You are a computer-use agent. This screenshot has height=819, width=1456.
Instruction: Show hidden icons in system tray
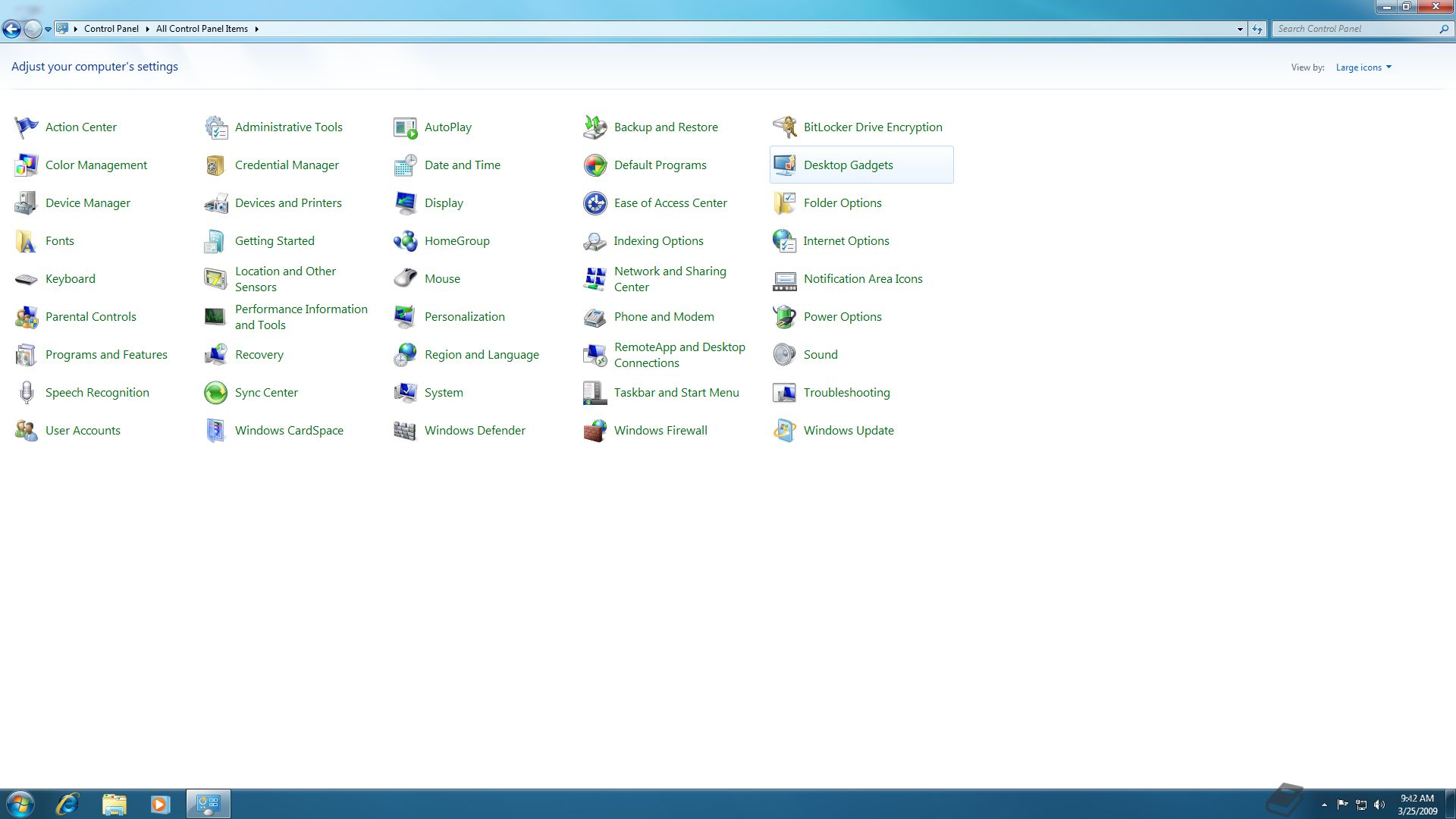click(x=1324, y=805)
